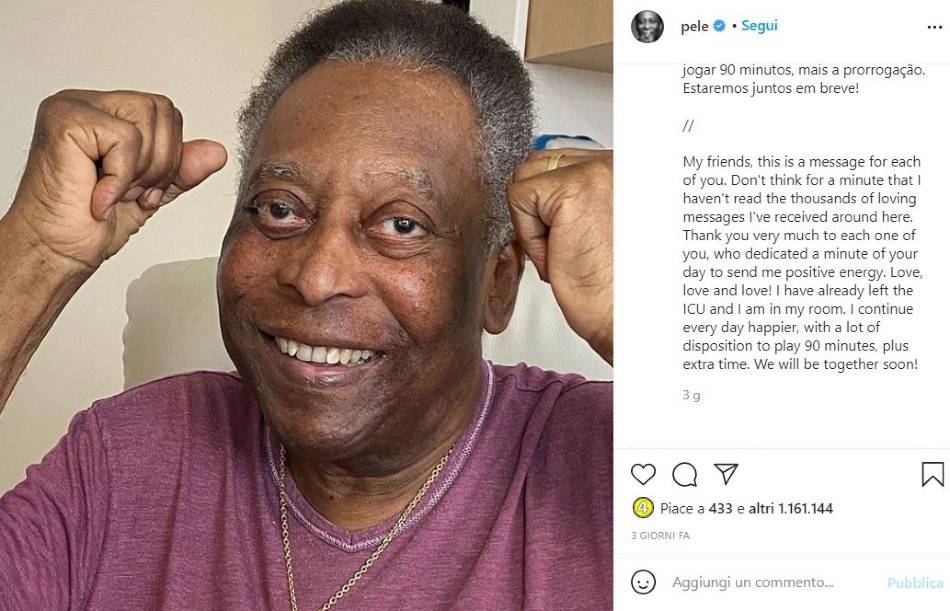Open the 3 GIORNI FA timestamp

tap(660, 535)
